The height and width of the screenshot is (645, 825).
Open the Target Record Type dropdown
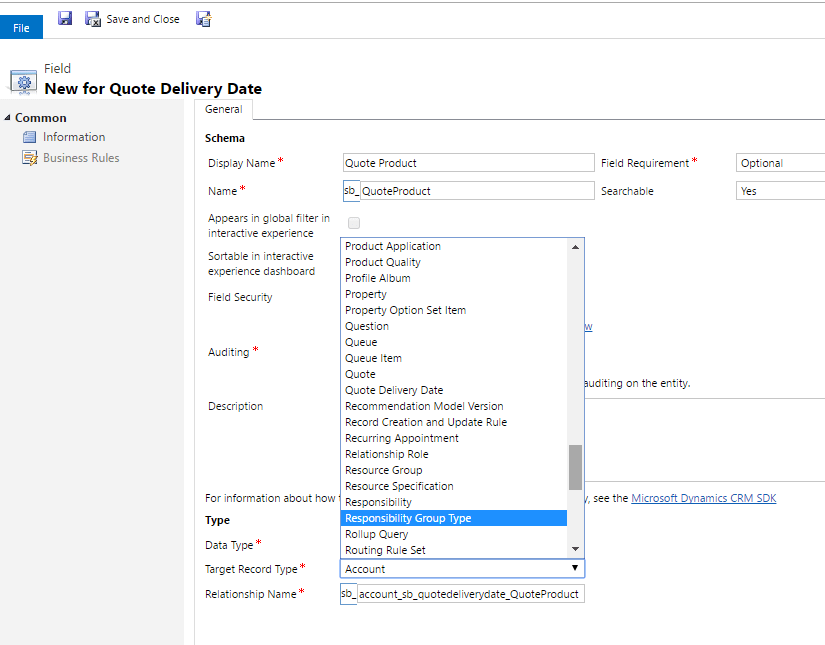coord(575,568)
